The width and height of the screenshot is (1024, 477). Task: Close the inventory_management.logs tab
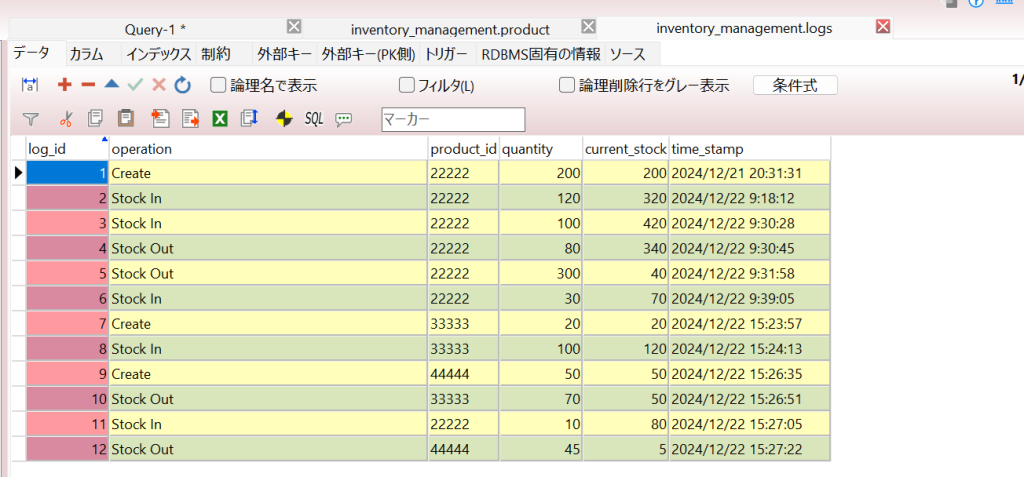click(883, 27)
